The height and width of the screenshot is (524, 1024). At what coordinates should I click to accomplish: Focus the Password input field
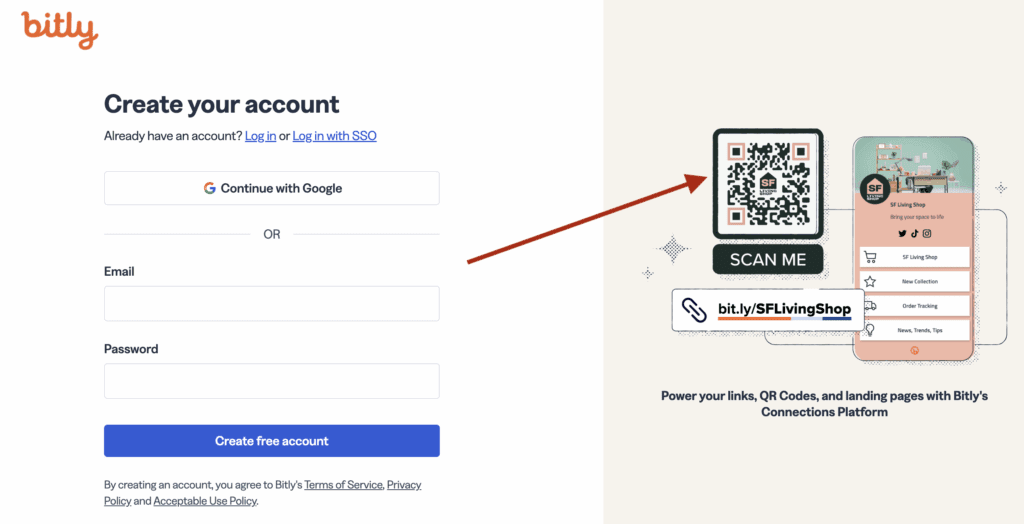(x=271, y=381)
